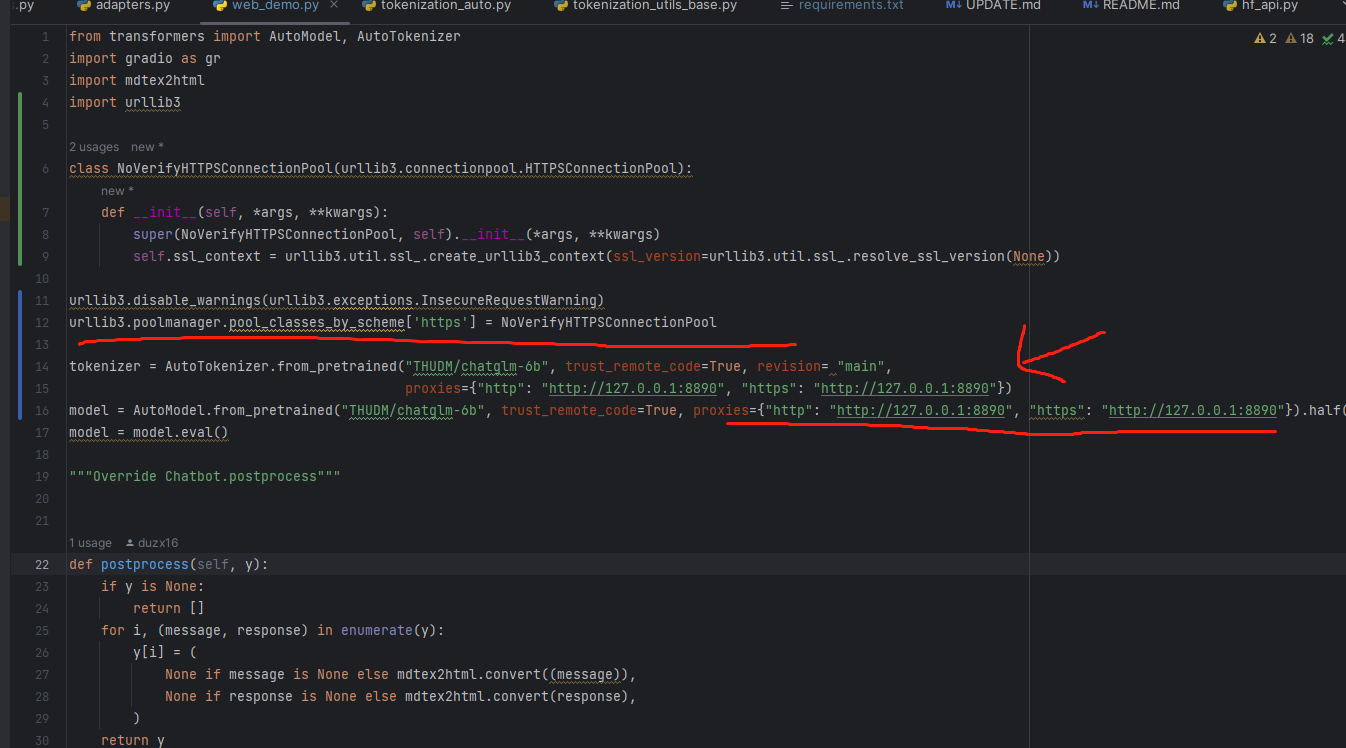Place cursor on the model.eval() line
Viewport: 1346px width, 748px height.
pos(148,433)
